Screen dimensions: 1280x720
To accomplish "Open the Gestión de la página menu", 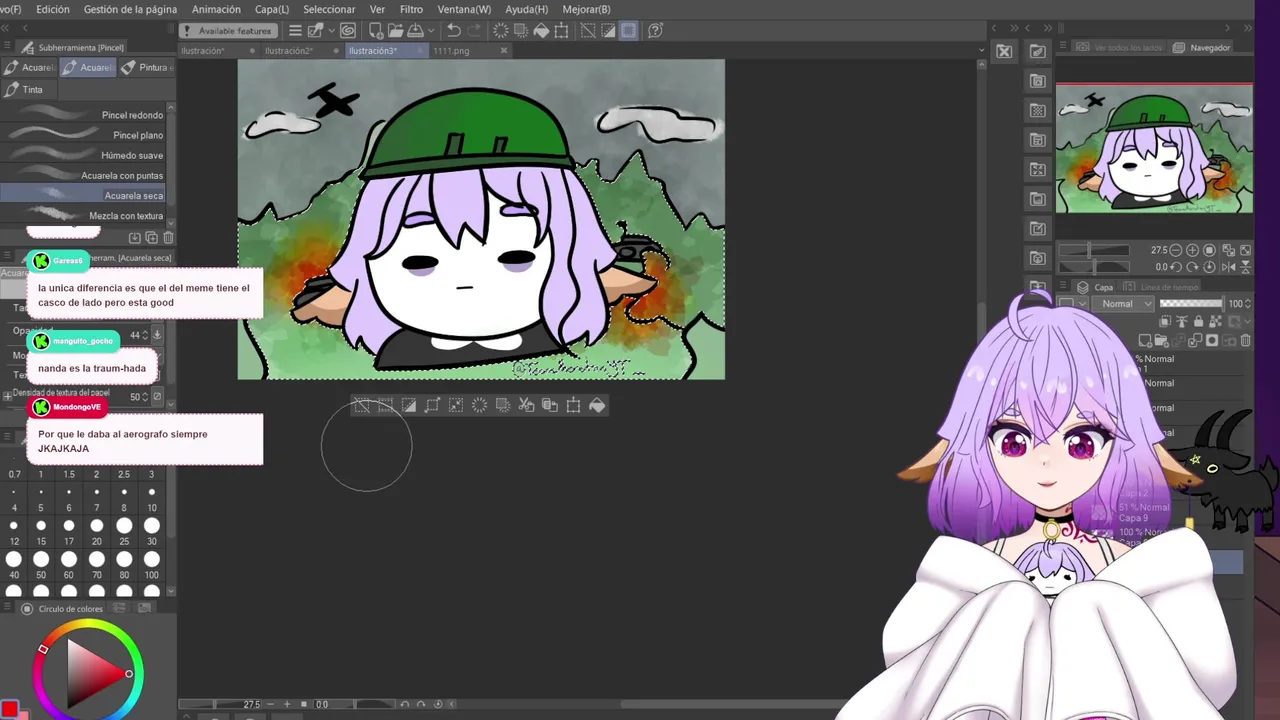I will [x=130, y=9].
